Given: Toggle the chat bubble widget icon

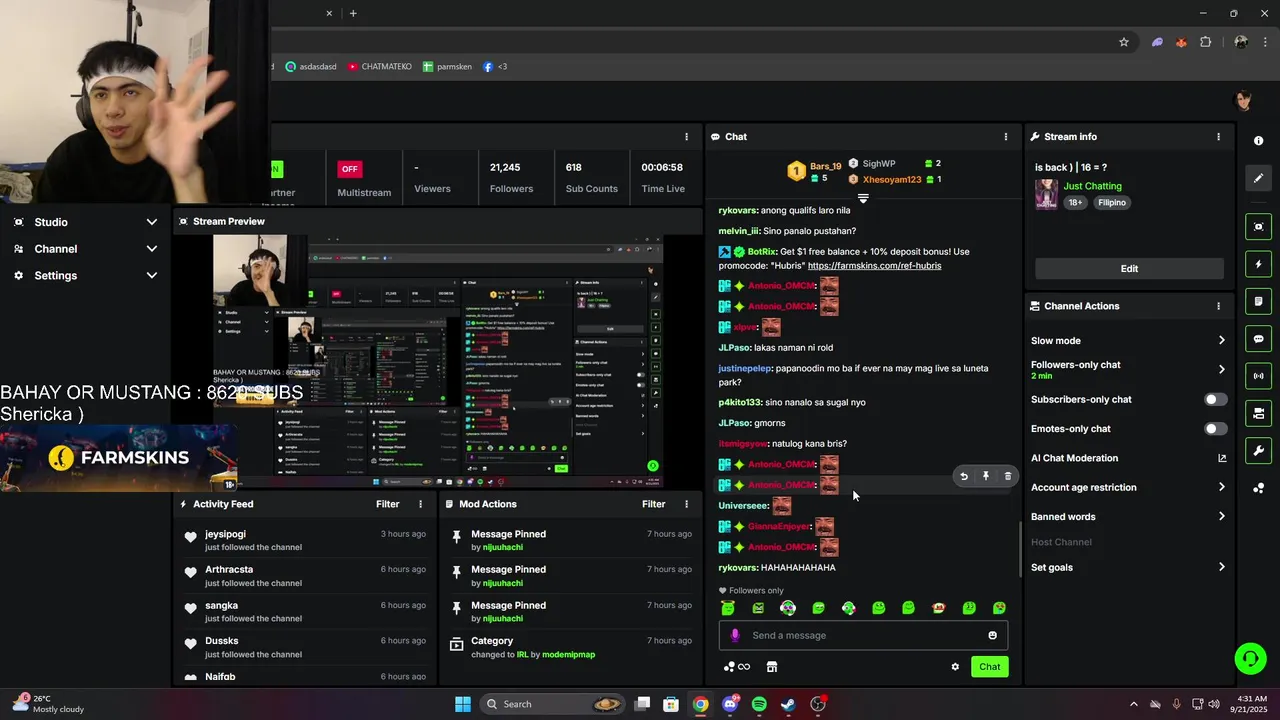Looking at the screenshot, I should (1259, 339).
